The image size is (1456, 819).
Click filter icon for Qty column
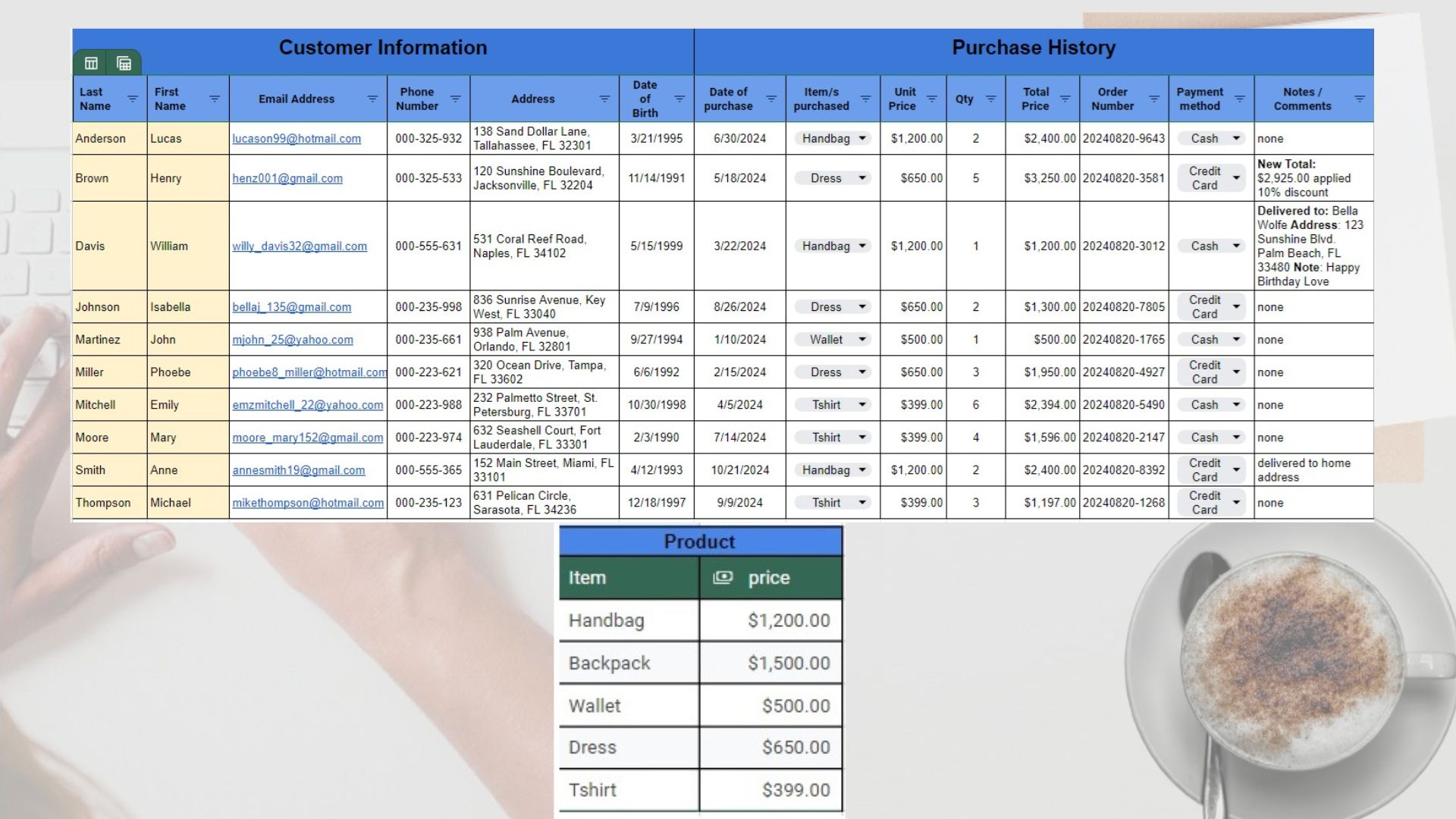(x=990, y=99)
